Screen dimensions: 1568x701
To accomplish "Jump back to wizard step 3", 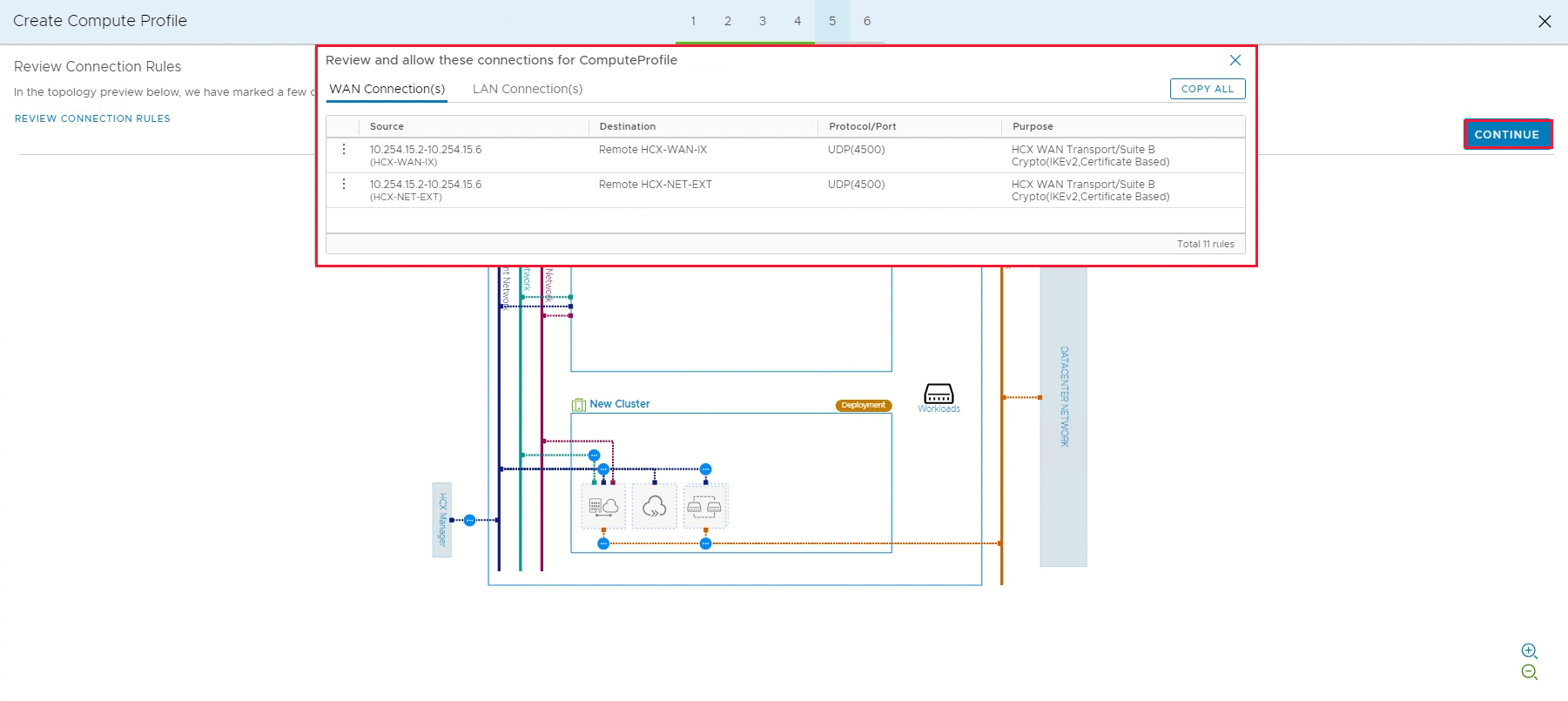I will coord(763,21).
